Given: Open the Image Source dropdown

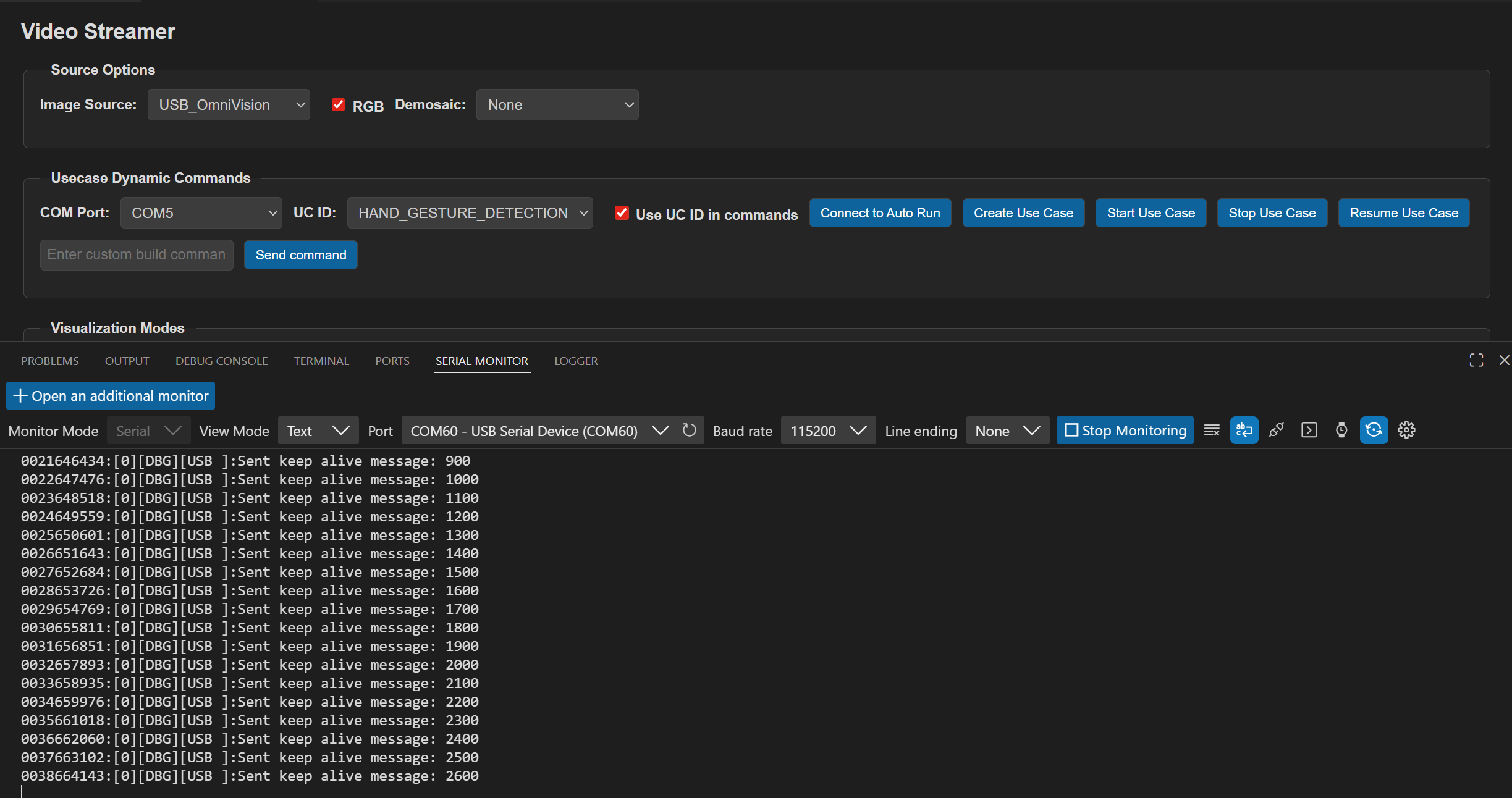Looking at the screenshot, I should tap(229, 105).
